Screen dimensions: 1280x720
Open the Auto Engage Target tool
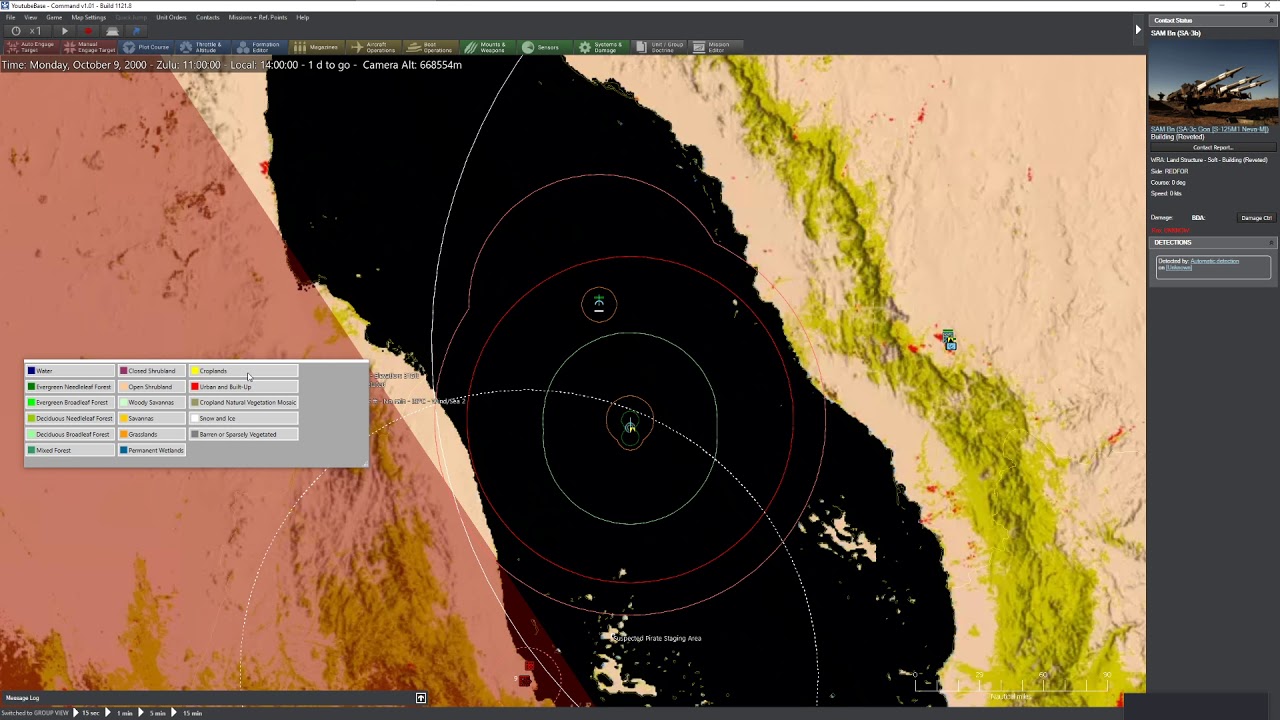(x=32, y=47)
